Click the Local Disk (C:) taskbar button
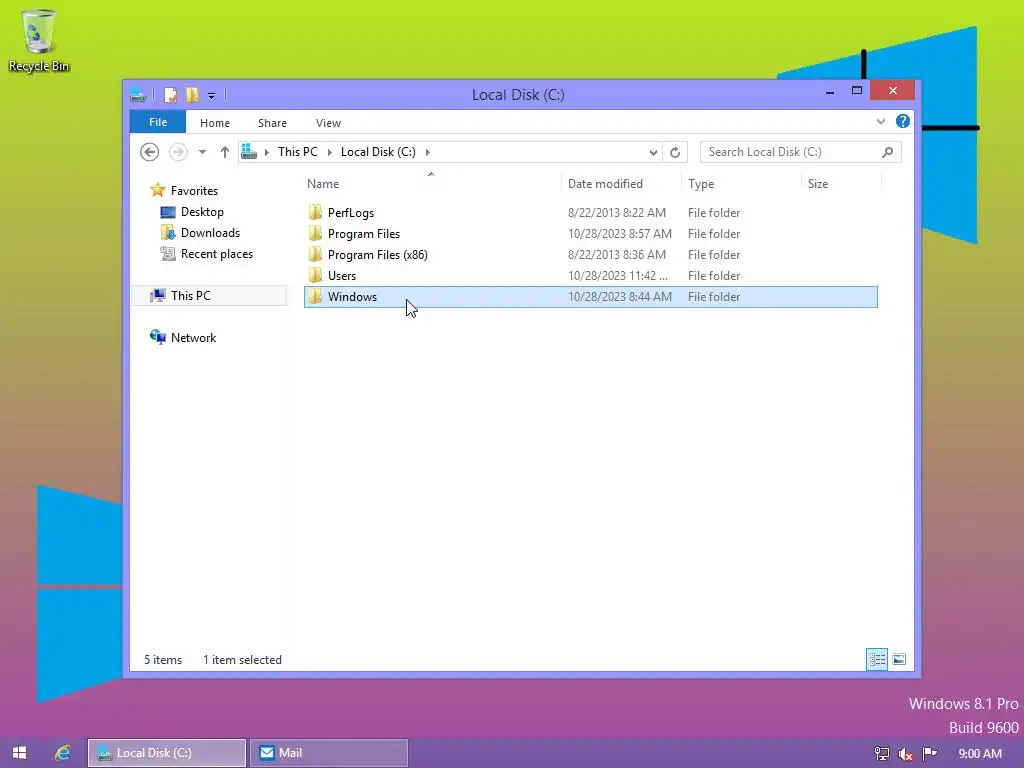The width and height of the screenshot is (1024, 768). (167, 753)
